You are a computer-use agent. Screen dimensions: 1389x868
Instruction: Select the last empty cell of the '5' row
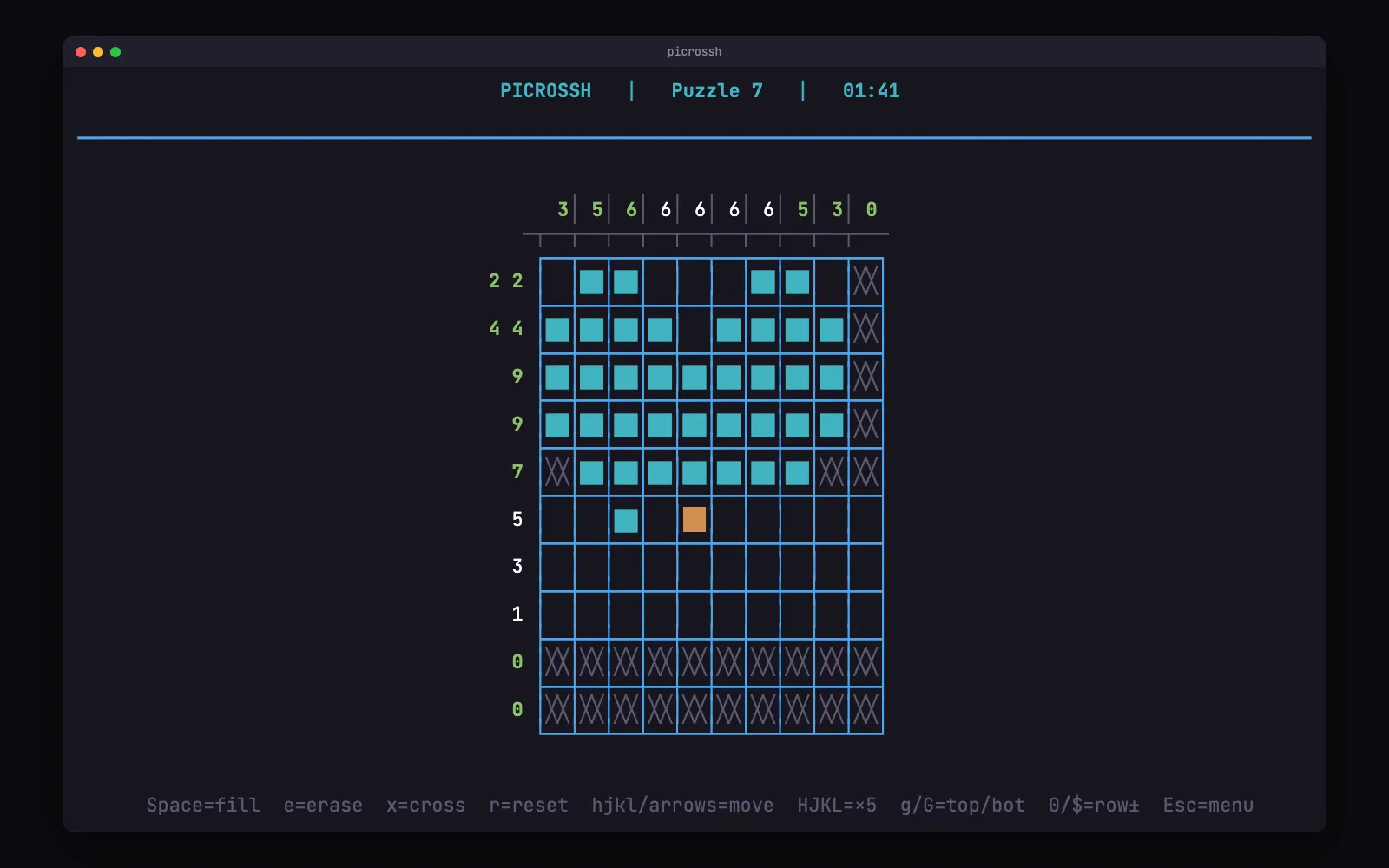pos(866,520)
